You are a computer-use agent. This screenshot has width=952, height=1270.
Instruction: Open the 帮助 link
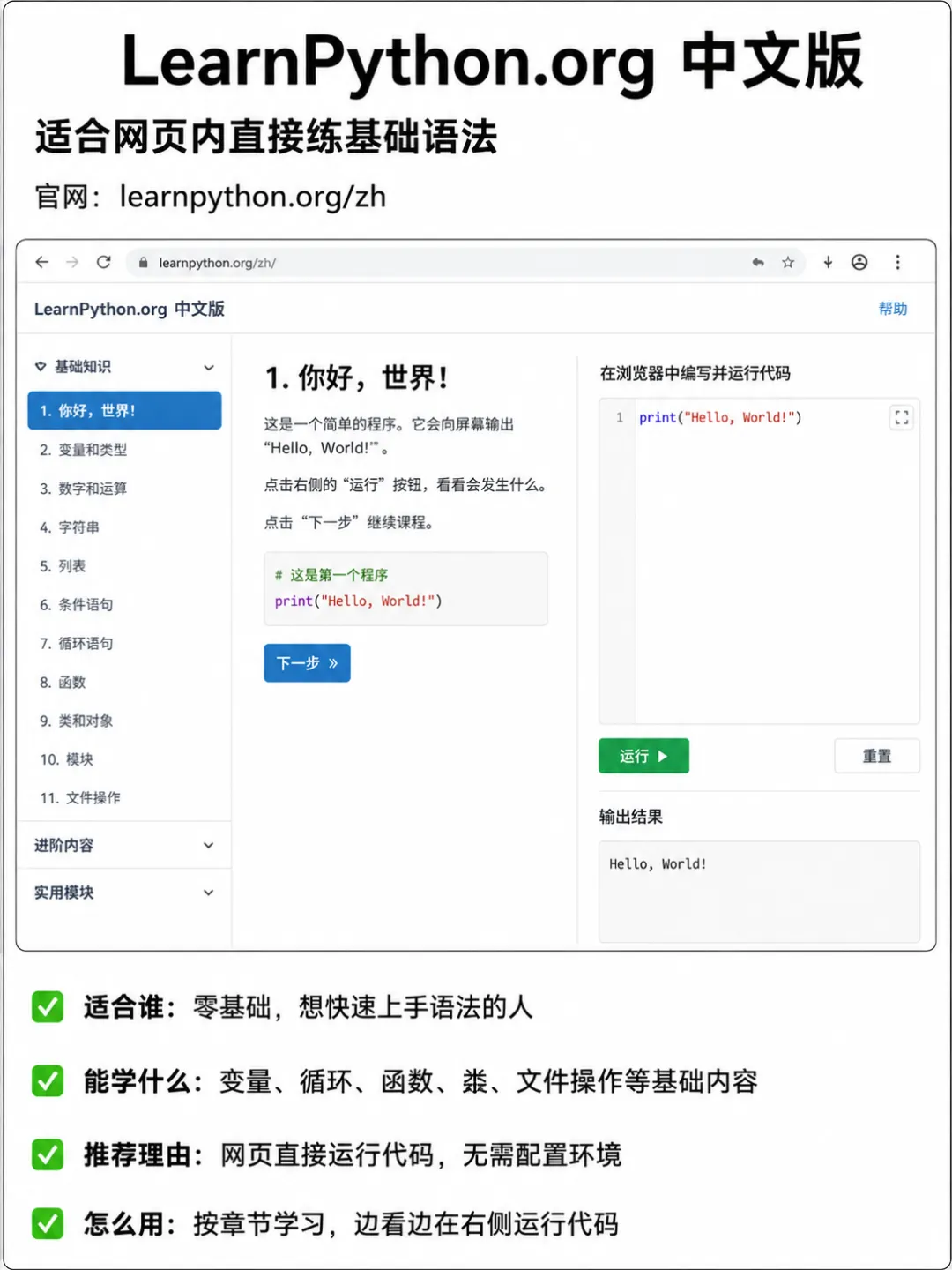coord(893,309)
